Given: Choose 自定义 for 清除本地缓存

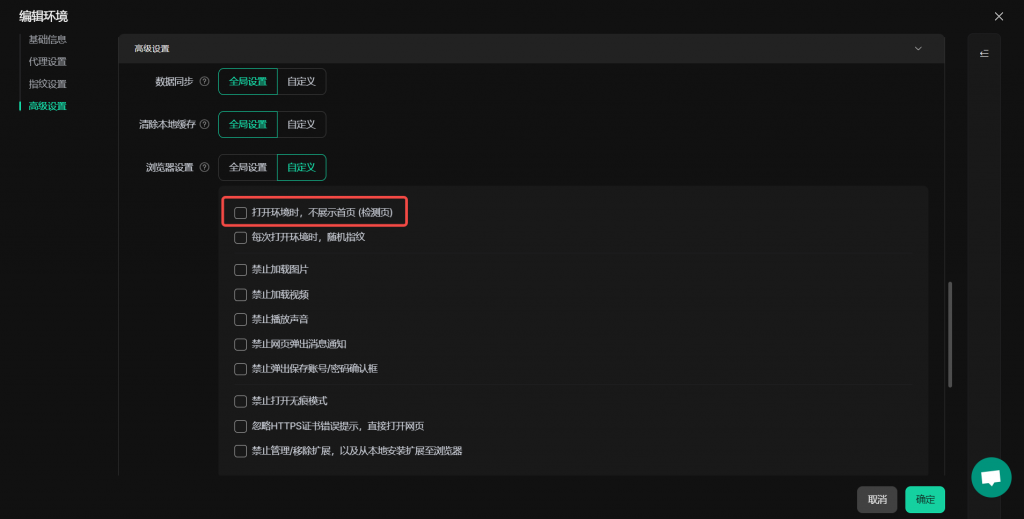Looking at the screenshot, I should [301, 125].
